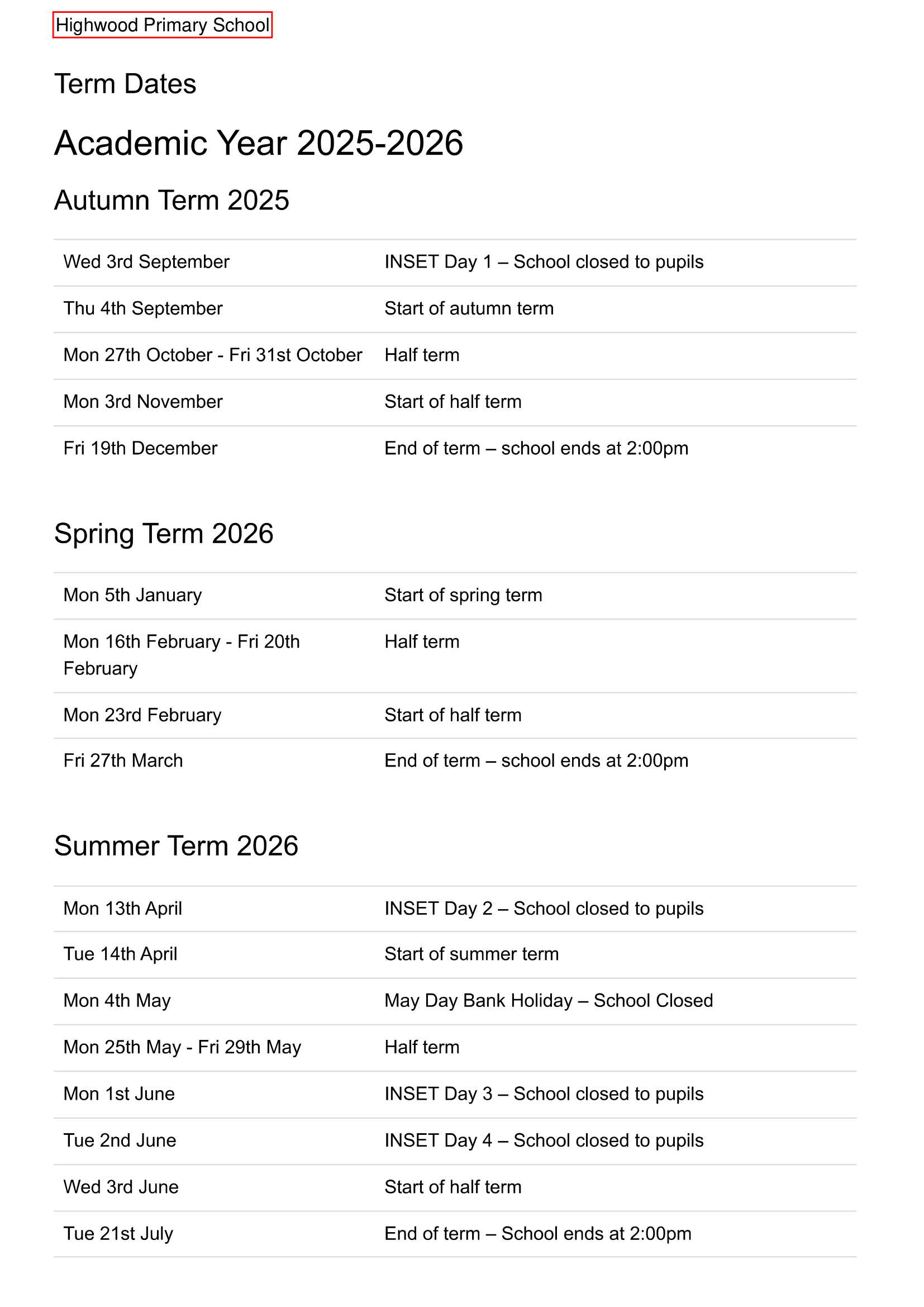924x1307 pixels.
Task: Click the Spring Term 2026 heading
Action: 163,534
